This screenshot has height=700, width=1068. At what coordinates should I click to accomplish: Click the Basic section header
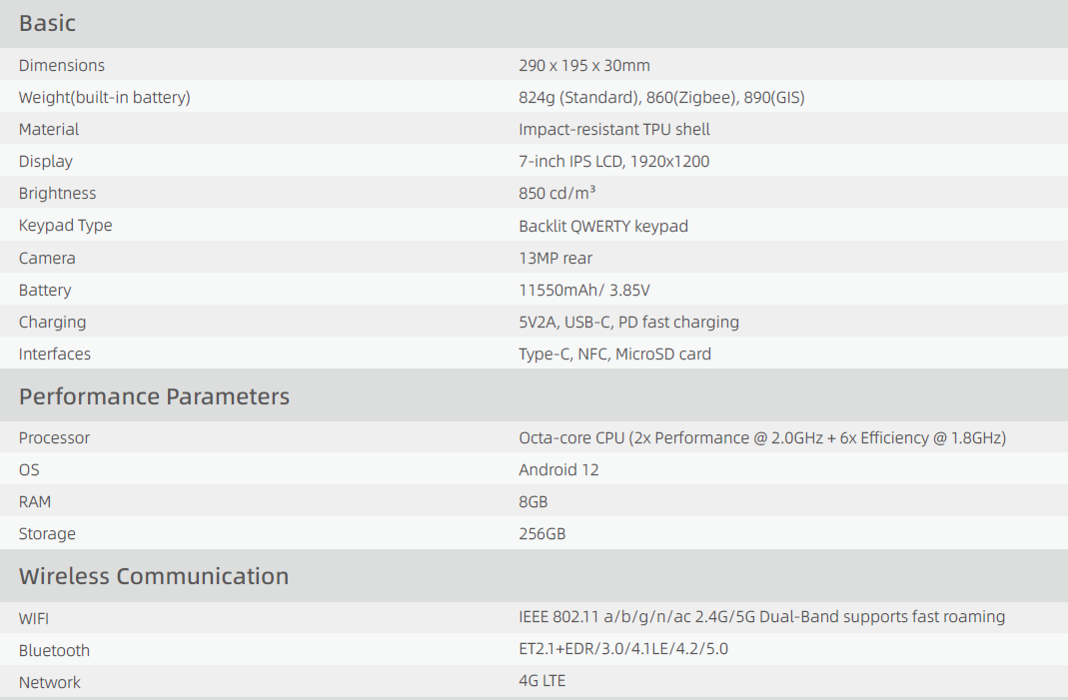(47, 23)
